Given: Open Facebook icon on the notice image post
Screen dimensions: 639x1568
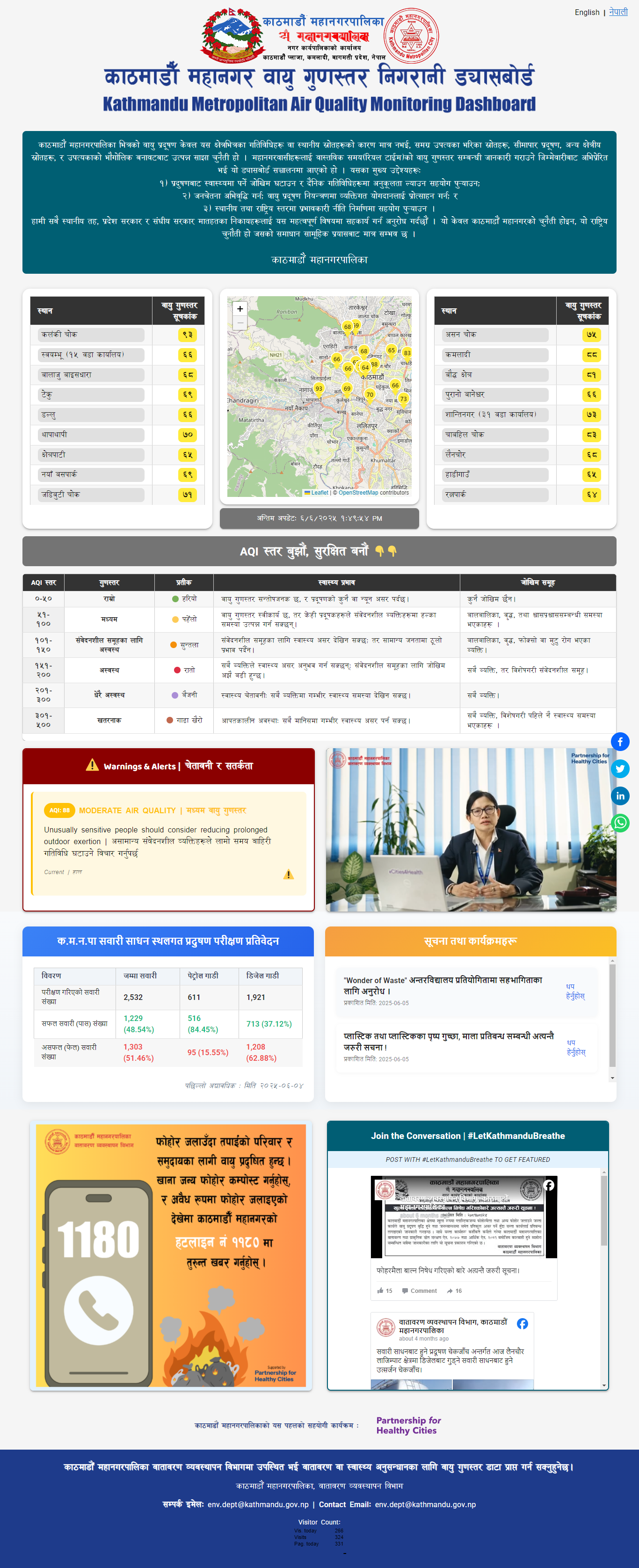Looking at the screenshot, I should tap(549, 1185).
